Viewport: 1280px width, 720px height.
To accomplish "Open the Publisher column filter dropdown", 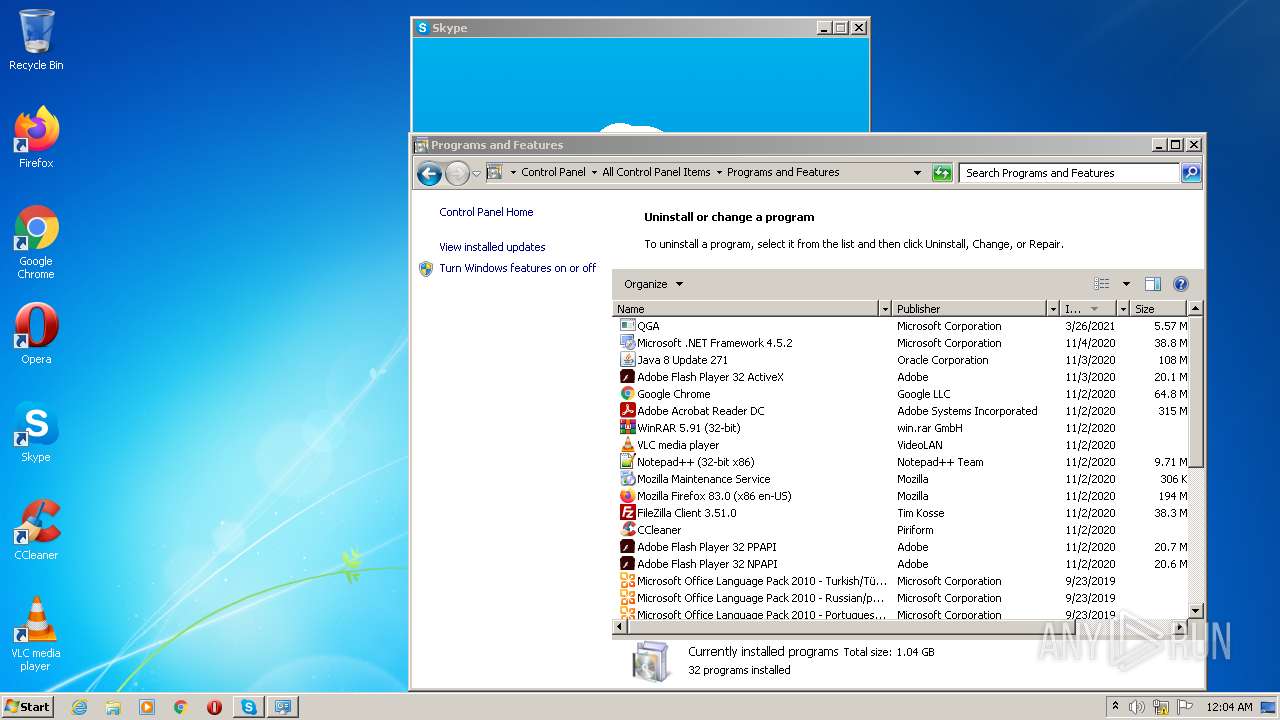I will (1052, 309).
